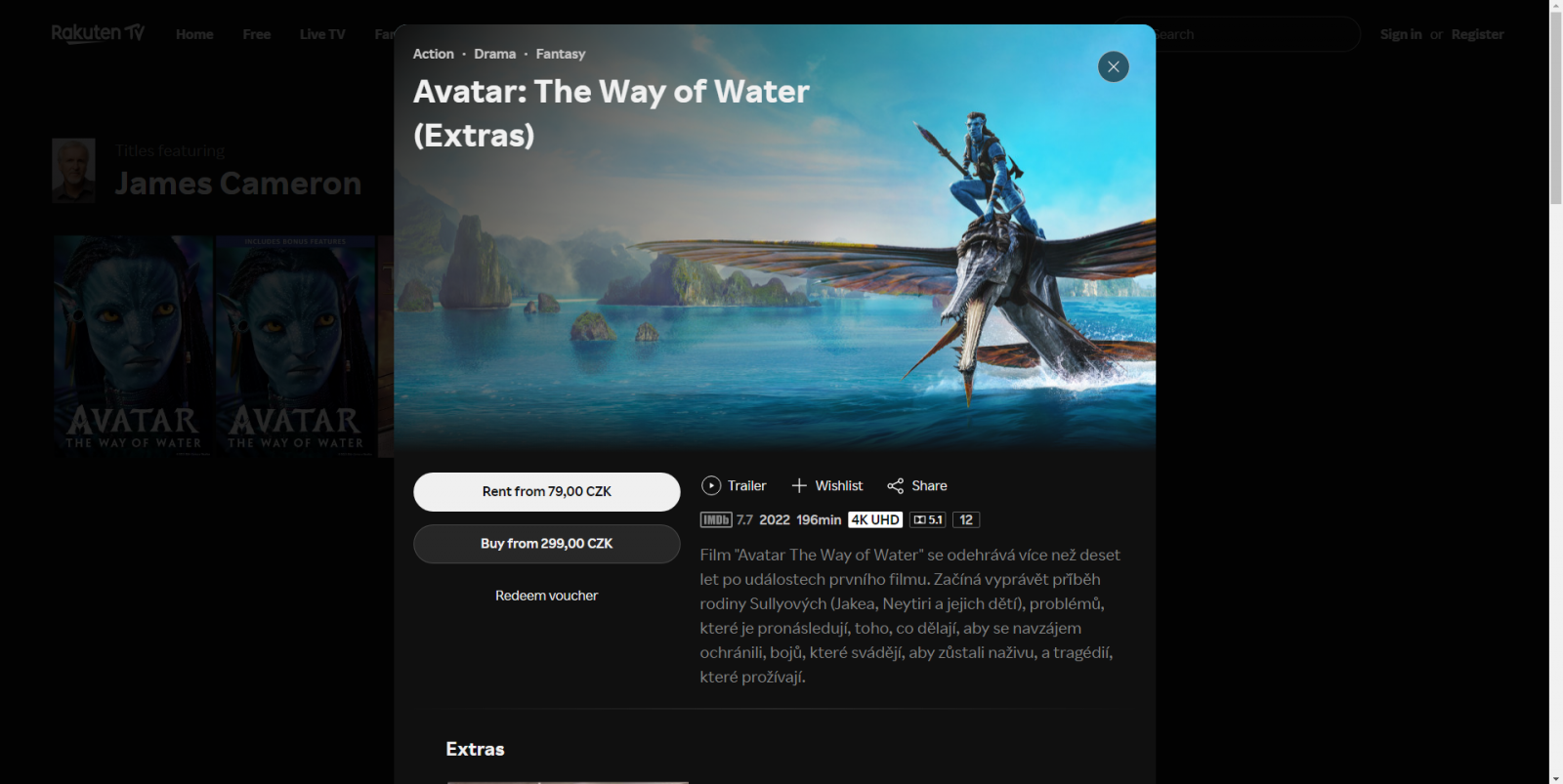1563x784 pixels.
Task: Click the search input field
Action: tap(1257, 34)
